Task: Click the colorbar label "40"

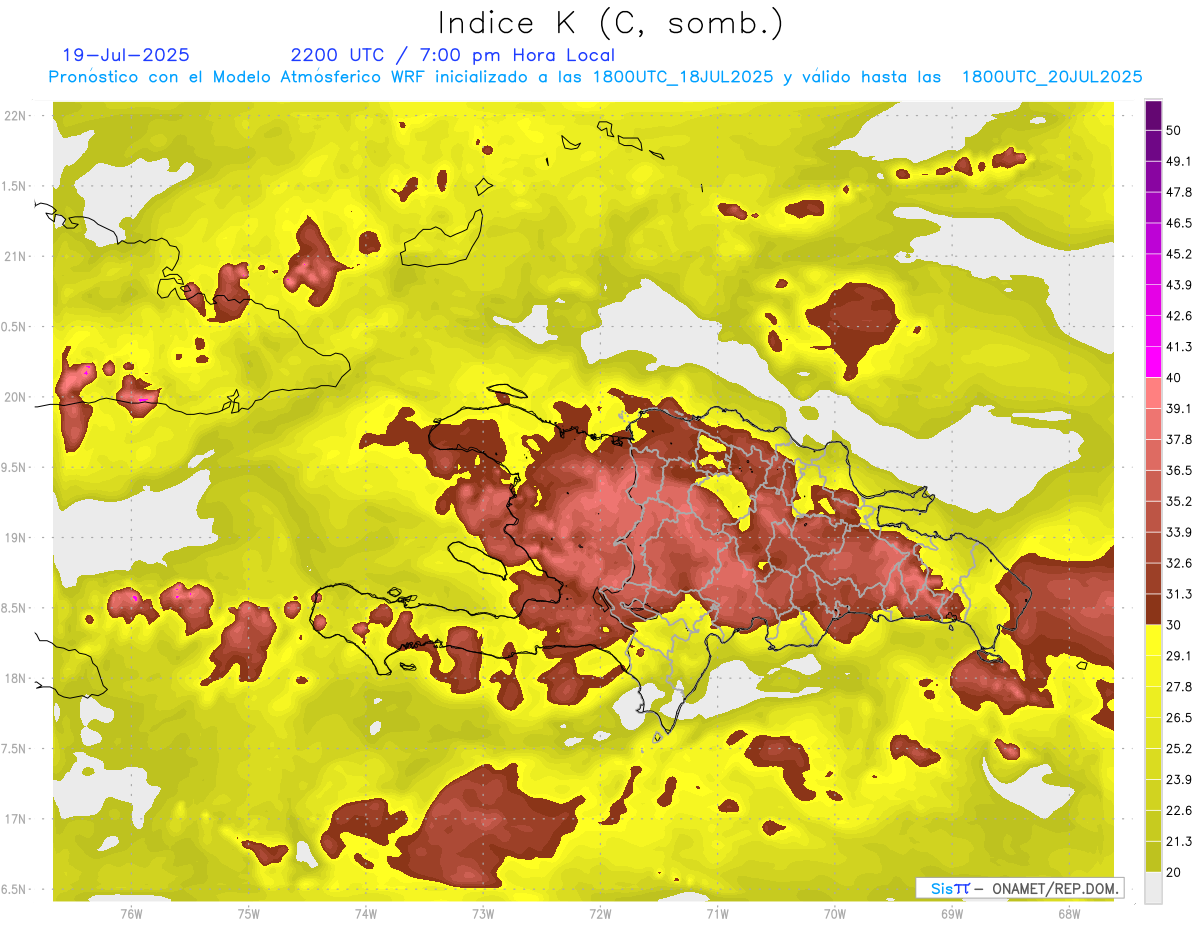Action: (x=1173, y=378)
